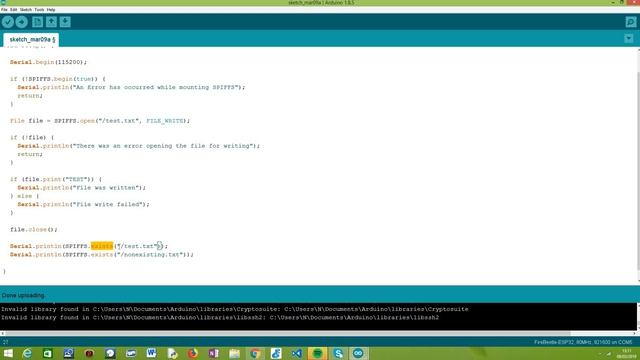This screenshot has width=640, height=360.
Task: Launch Firefox from the taskbar
Action: [193, 353]
